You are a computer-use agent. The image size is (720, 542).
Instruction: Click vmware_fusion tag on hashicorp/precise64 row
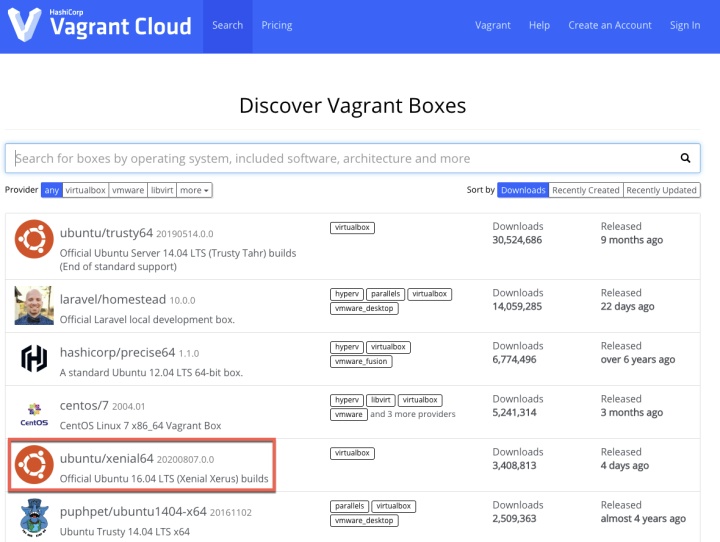(x=361, y=361)
